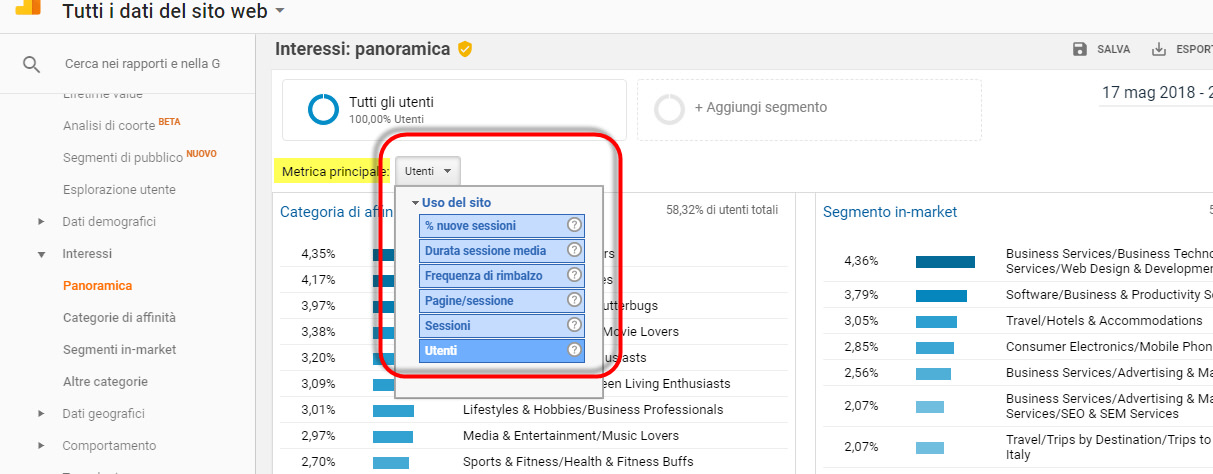1213x474 pixels.
Task: Click the 4,35% value in affinity list
Action: (318, 253)
